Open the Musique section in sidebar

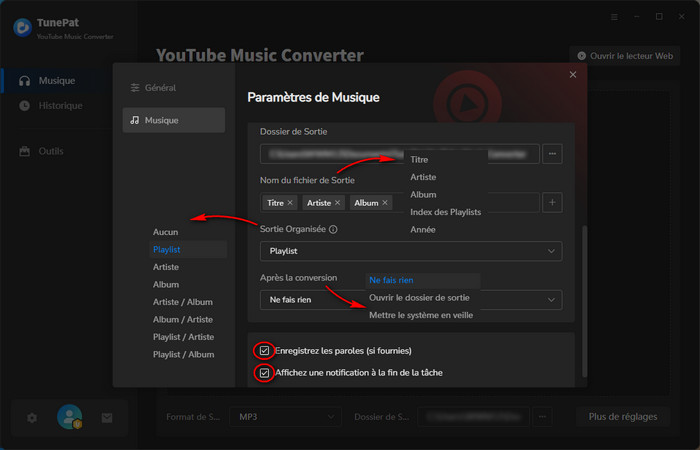(x=56, y=80)
